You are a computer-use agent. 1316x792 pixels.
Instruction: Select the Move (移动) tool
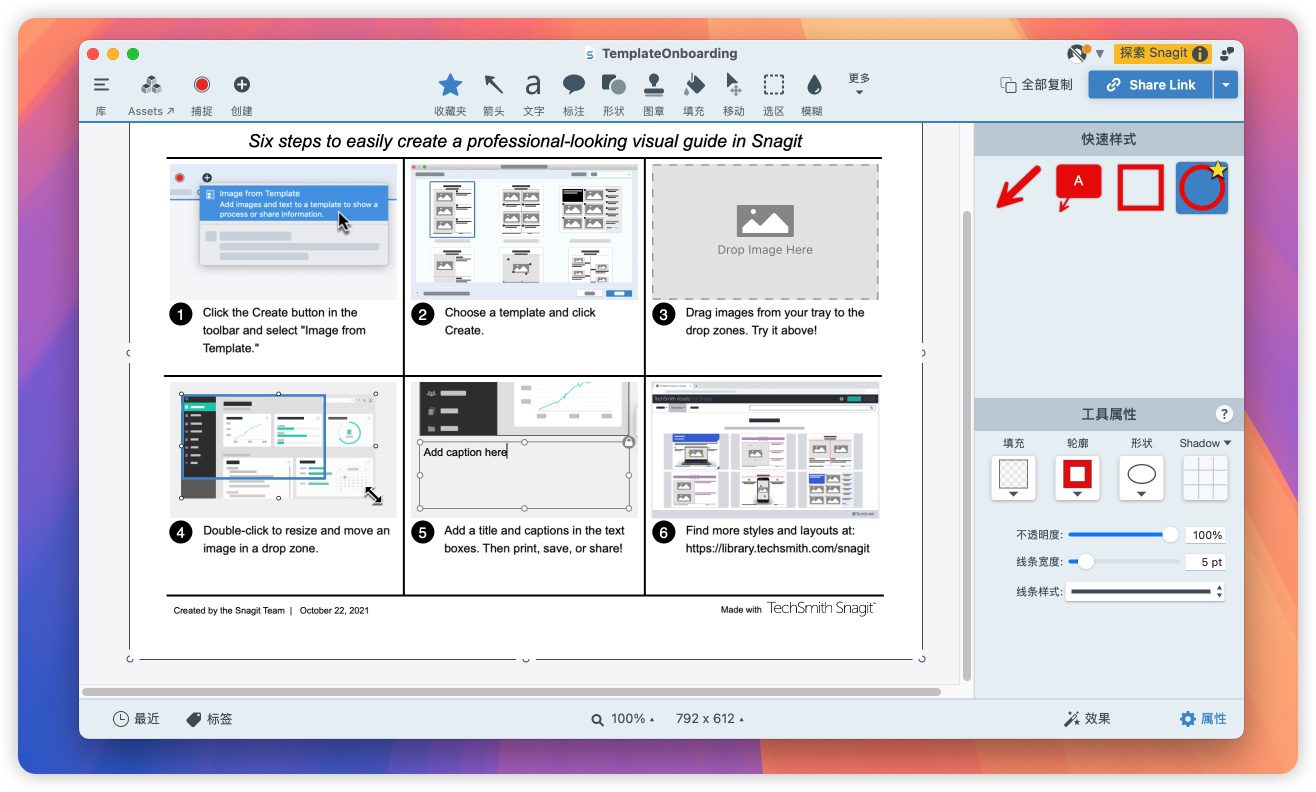pyautogui.click(x=734, y=94)
